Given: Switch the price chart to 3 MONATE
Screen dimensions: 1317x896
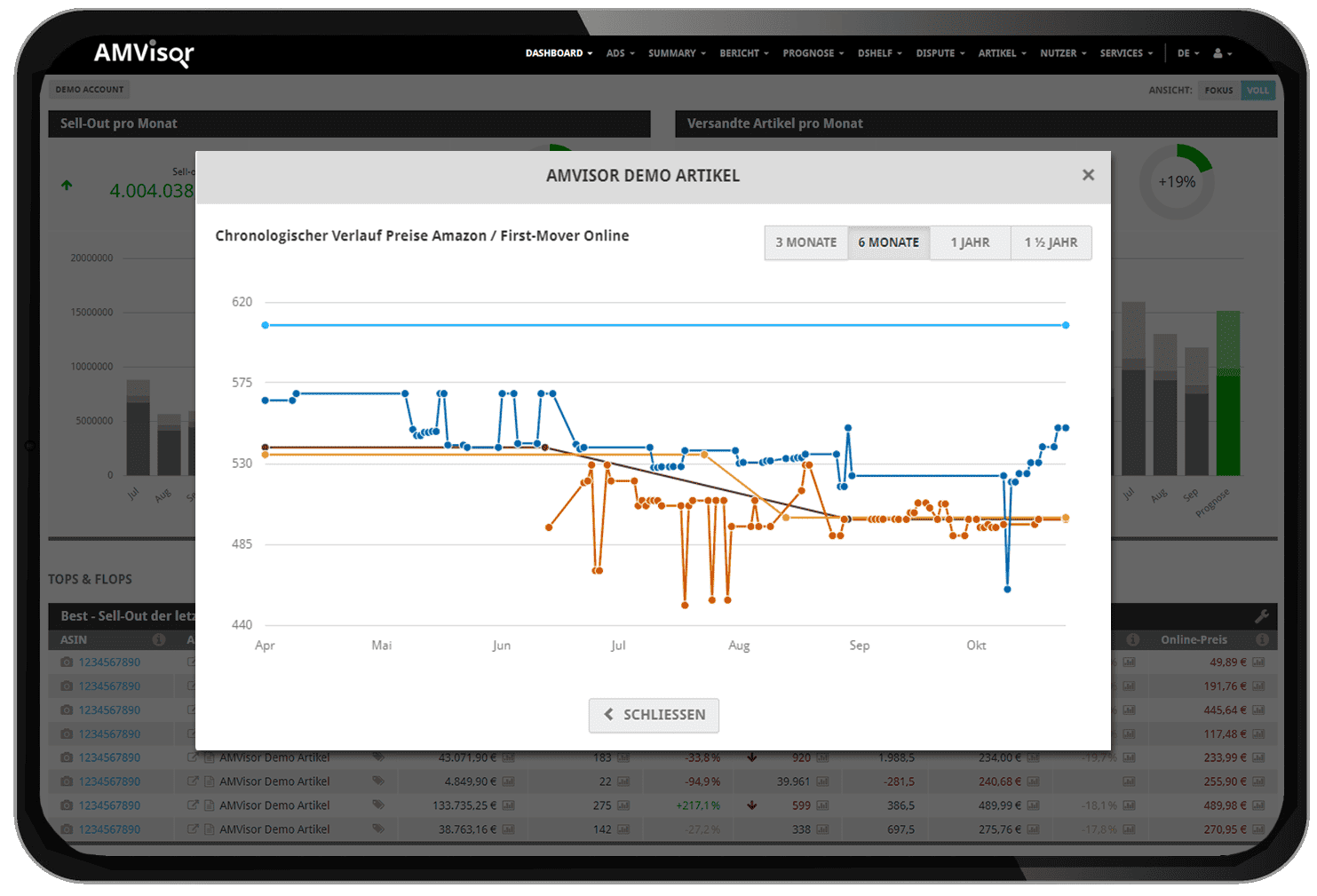Looking at the screenshot, I should (805, 242).
